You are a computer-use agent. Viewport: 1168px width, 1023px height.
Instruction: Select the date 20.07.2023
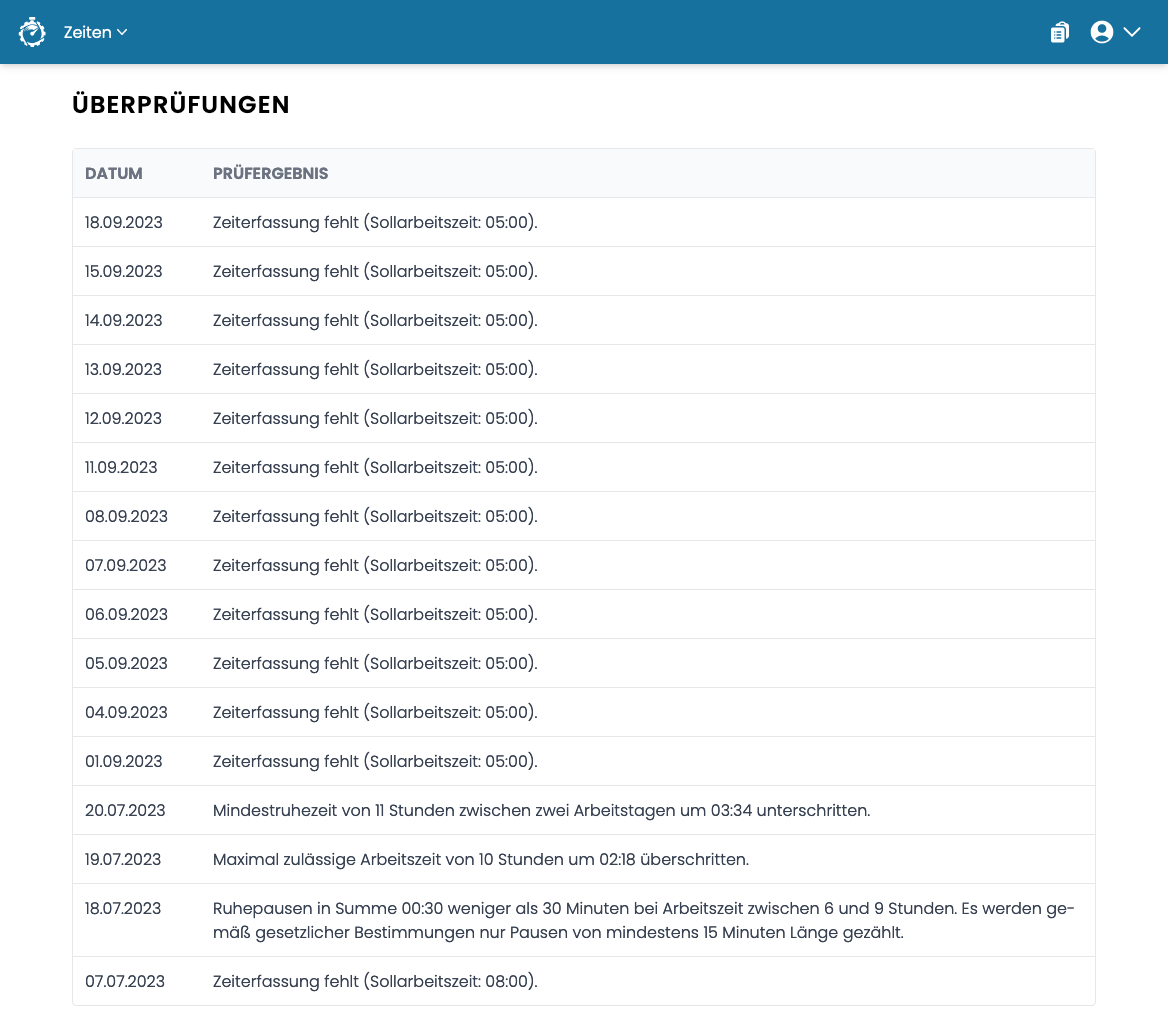pyautogui.click(x=125, y=811)
